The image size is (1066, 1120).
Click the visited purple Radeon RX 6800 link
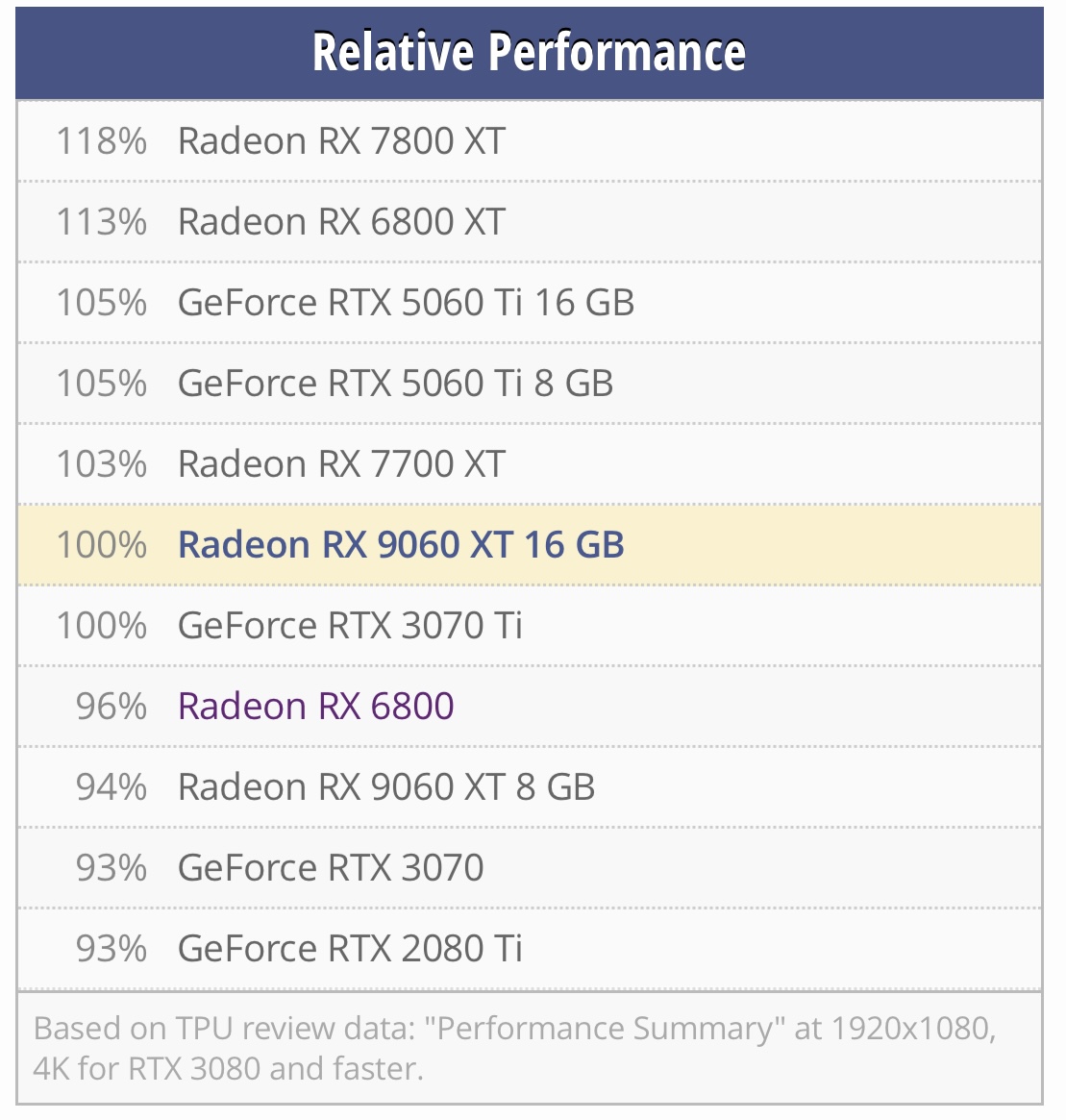click(315, 707)
